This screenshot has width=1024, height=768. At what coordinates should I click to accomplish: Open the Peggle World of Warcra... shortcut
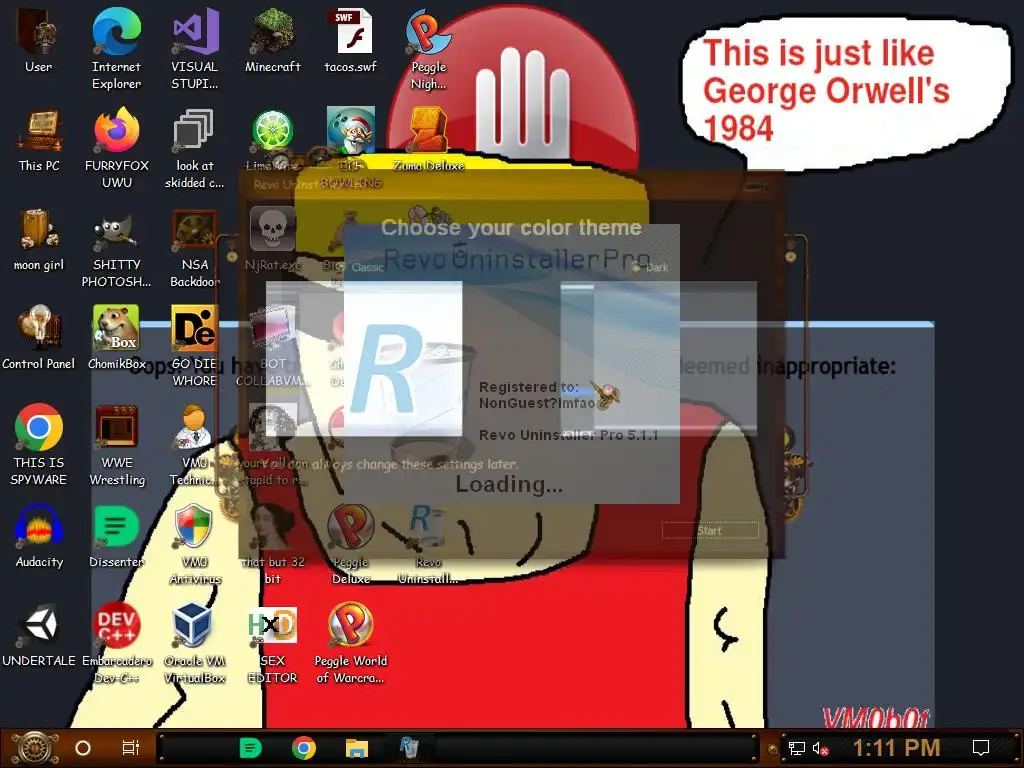pos(351,644)
